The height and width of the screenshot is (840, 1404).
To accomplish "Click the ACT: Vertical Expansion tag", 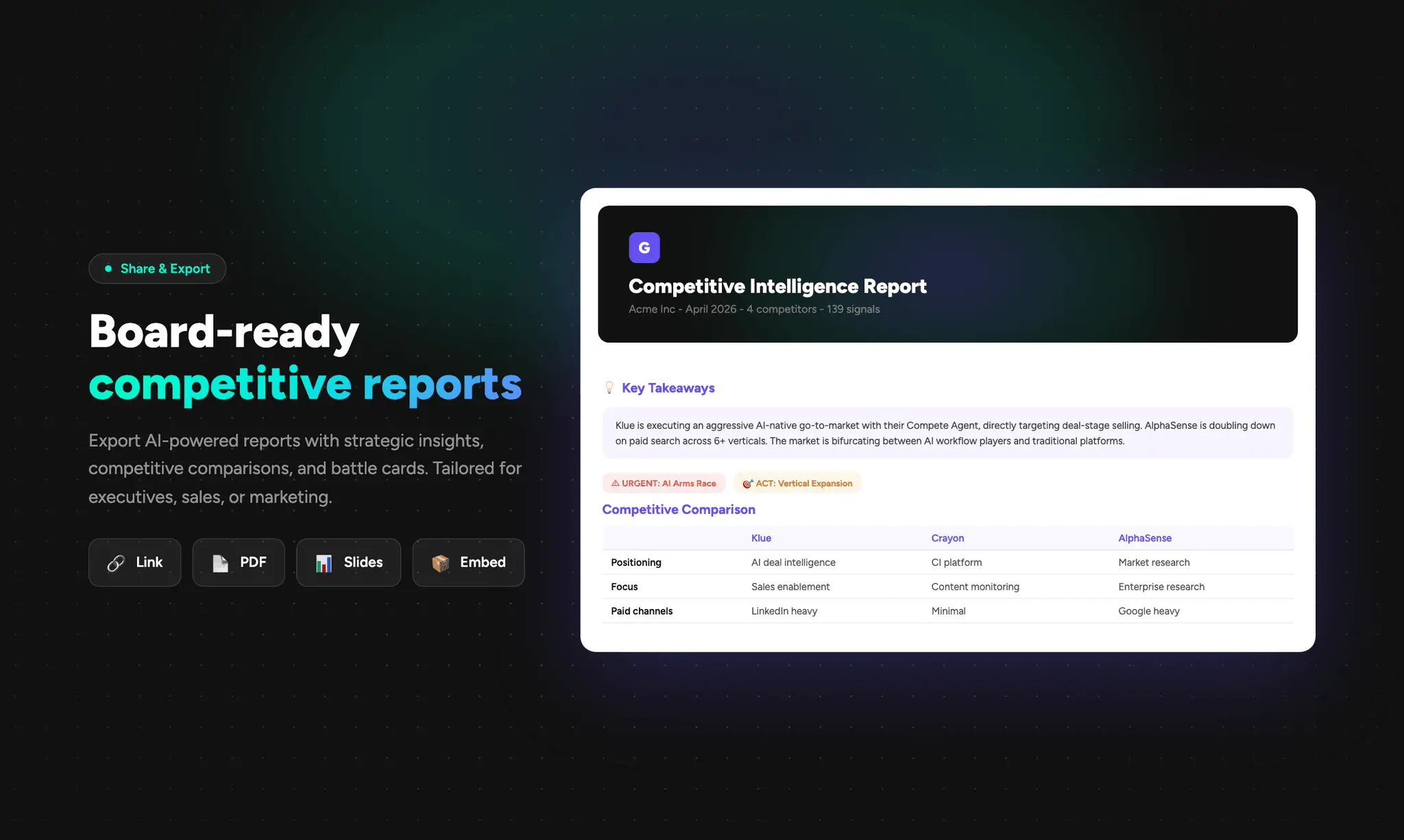I will [797, 483].
